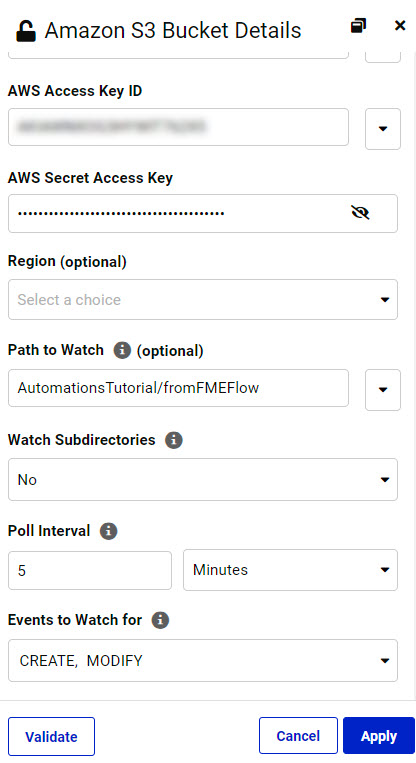Close the Amazon S3 Bucket Details panel
The width and height of the screenshot is (416, 763).
coord(400,25)
